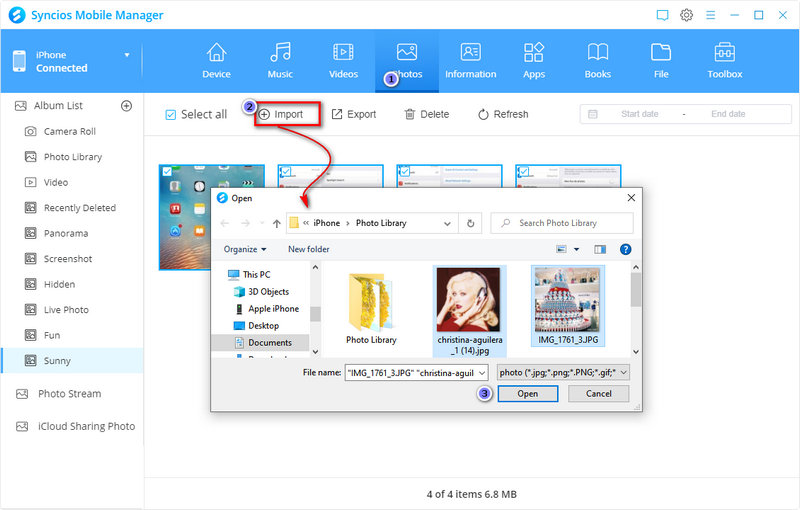Click the file list scrollbar down arrow
The width and height of the screenshot is (800, 510).
[x=636, y=351]
